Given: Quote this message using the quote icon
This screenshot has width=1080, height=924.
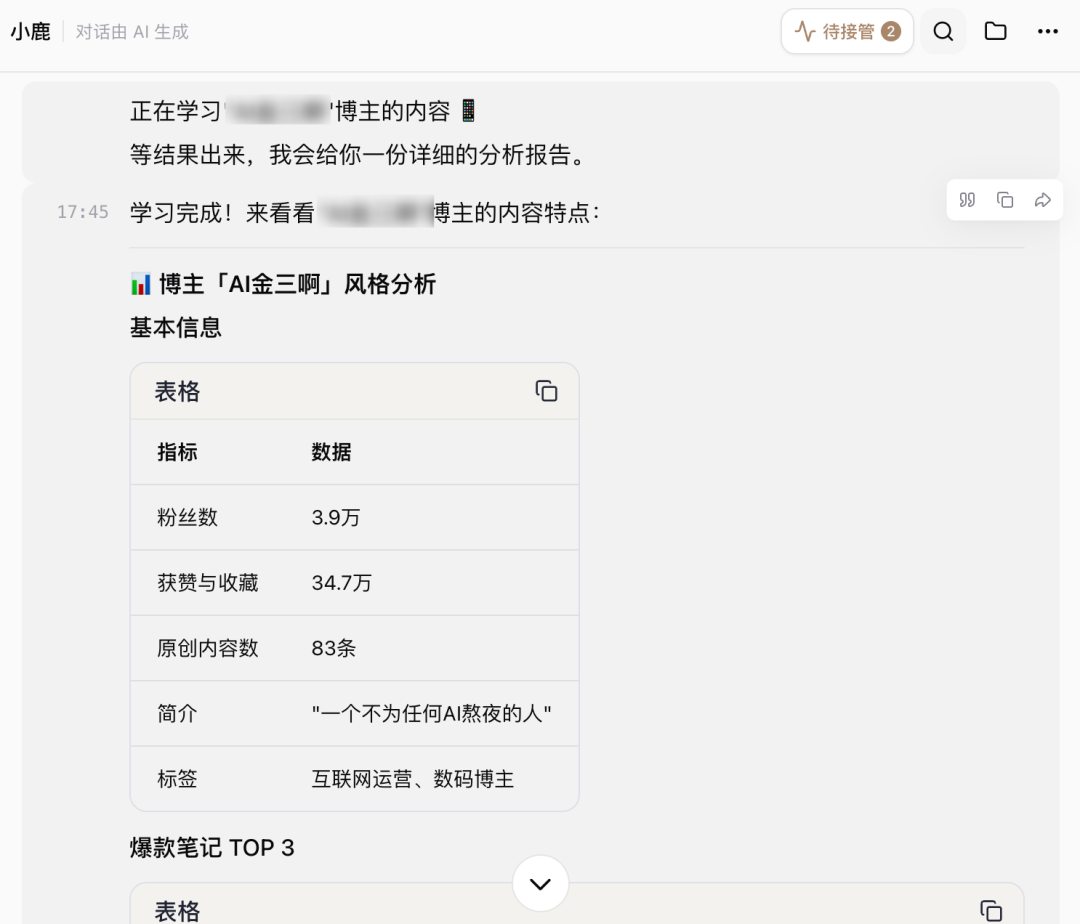Looking at the screenshot, I should pyautogui.click(x=967, y=200).
